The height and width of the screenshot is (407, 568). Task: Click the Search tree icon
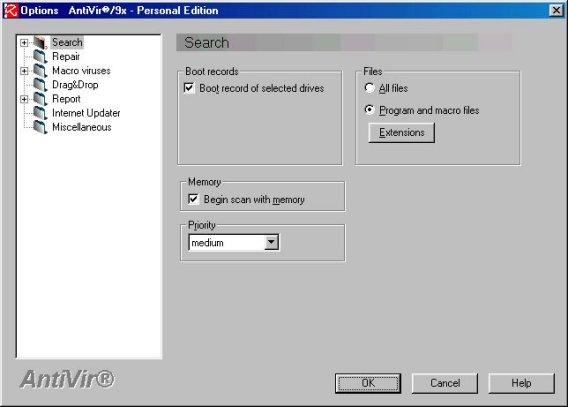click(40, 43)
